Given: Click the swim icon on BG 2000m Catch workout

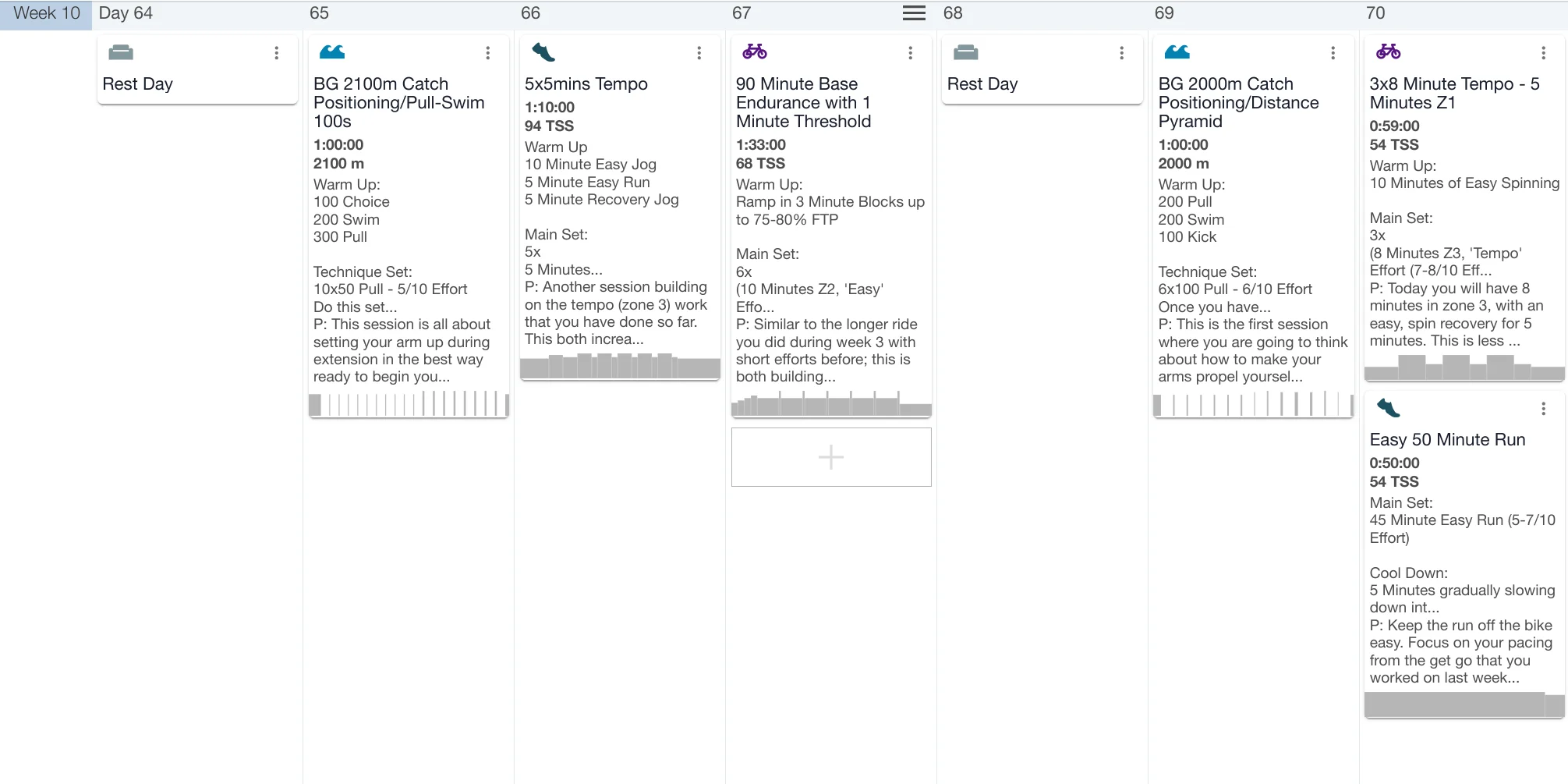Looking at the screenshot, I should click(1177, 52).
